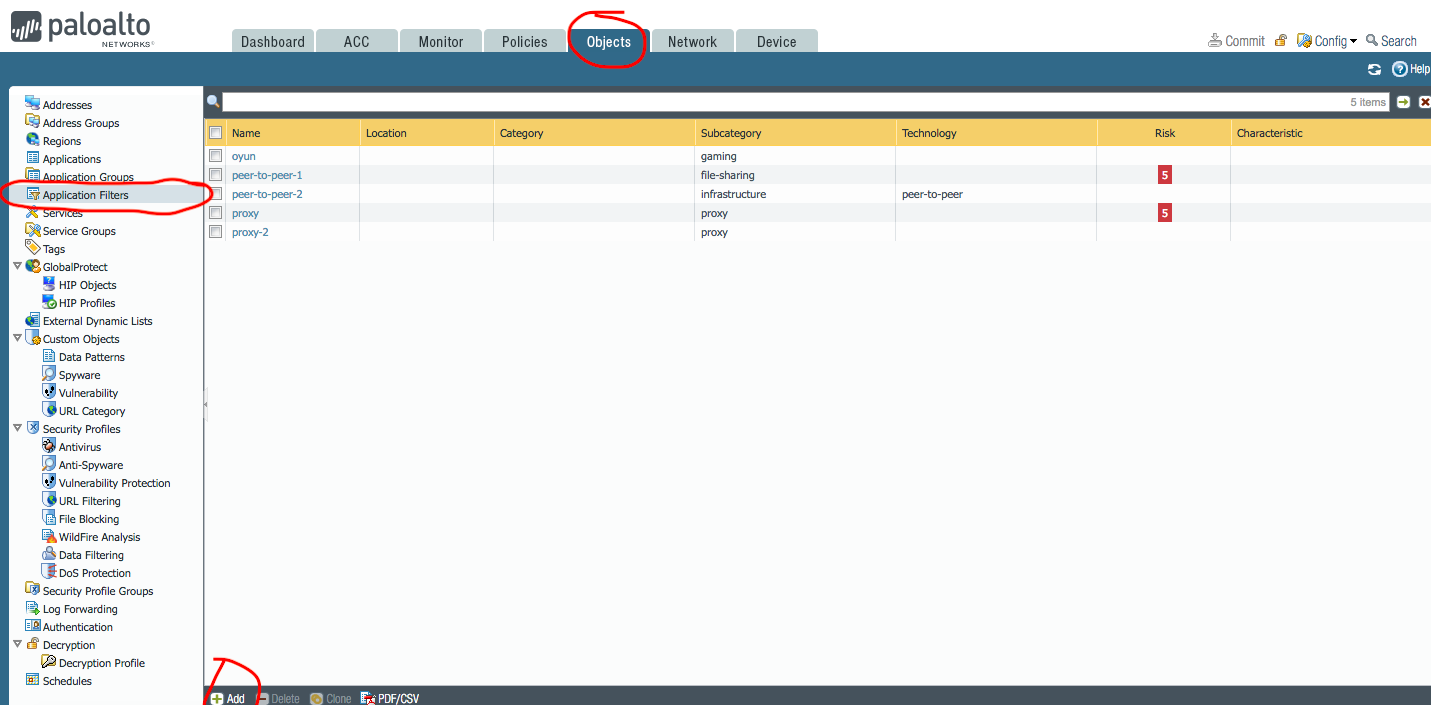Open the Config dropdown
The image size is (1431, 705).
(x=1328, y=40)
